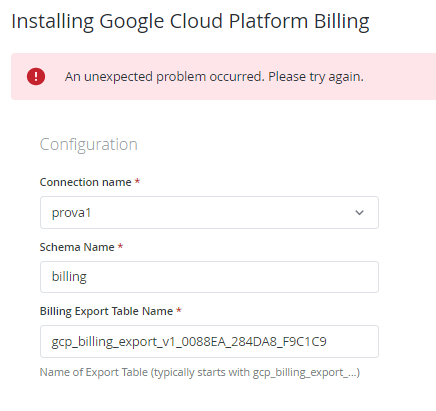Viewport: 436px width, 411px height.
Task: Click the 'Connection name' field label
Action: click(86, 182)
